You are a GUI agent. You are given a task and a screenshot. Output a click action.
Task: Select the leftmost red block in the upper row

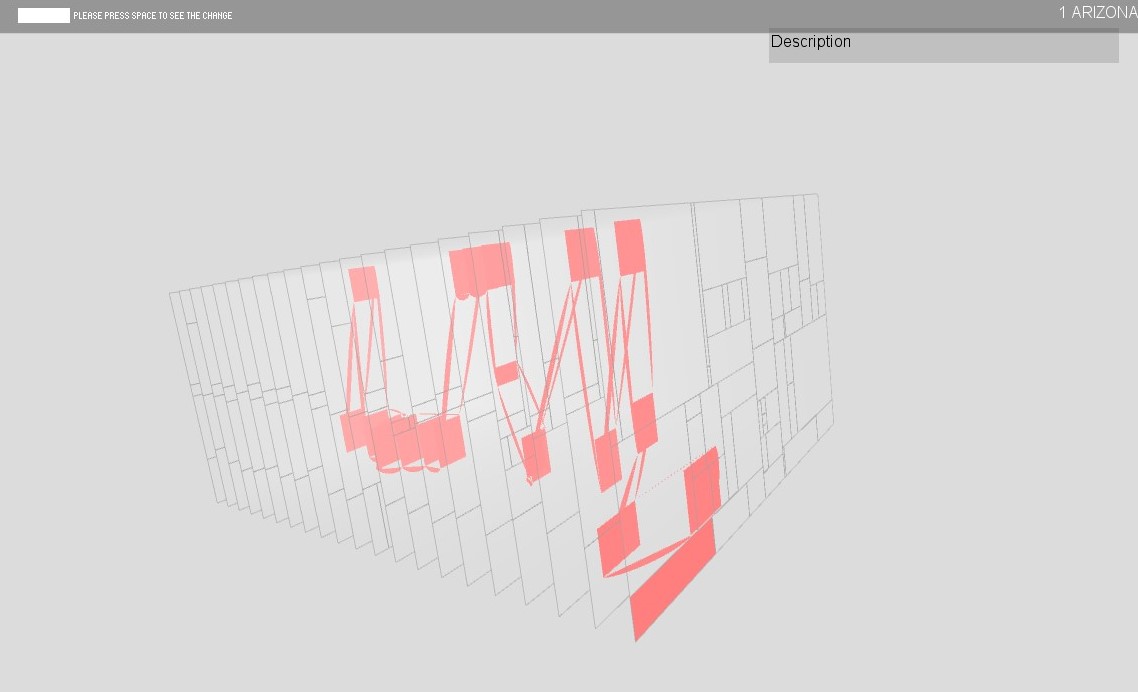pos(363,283)
